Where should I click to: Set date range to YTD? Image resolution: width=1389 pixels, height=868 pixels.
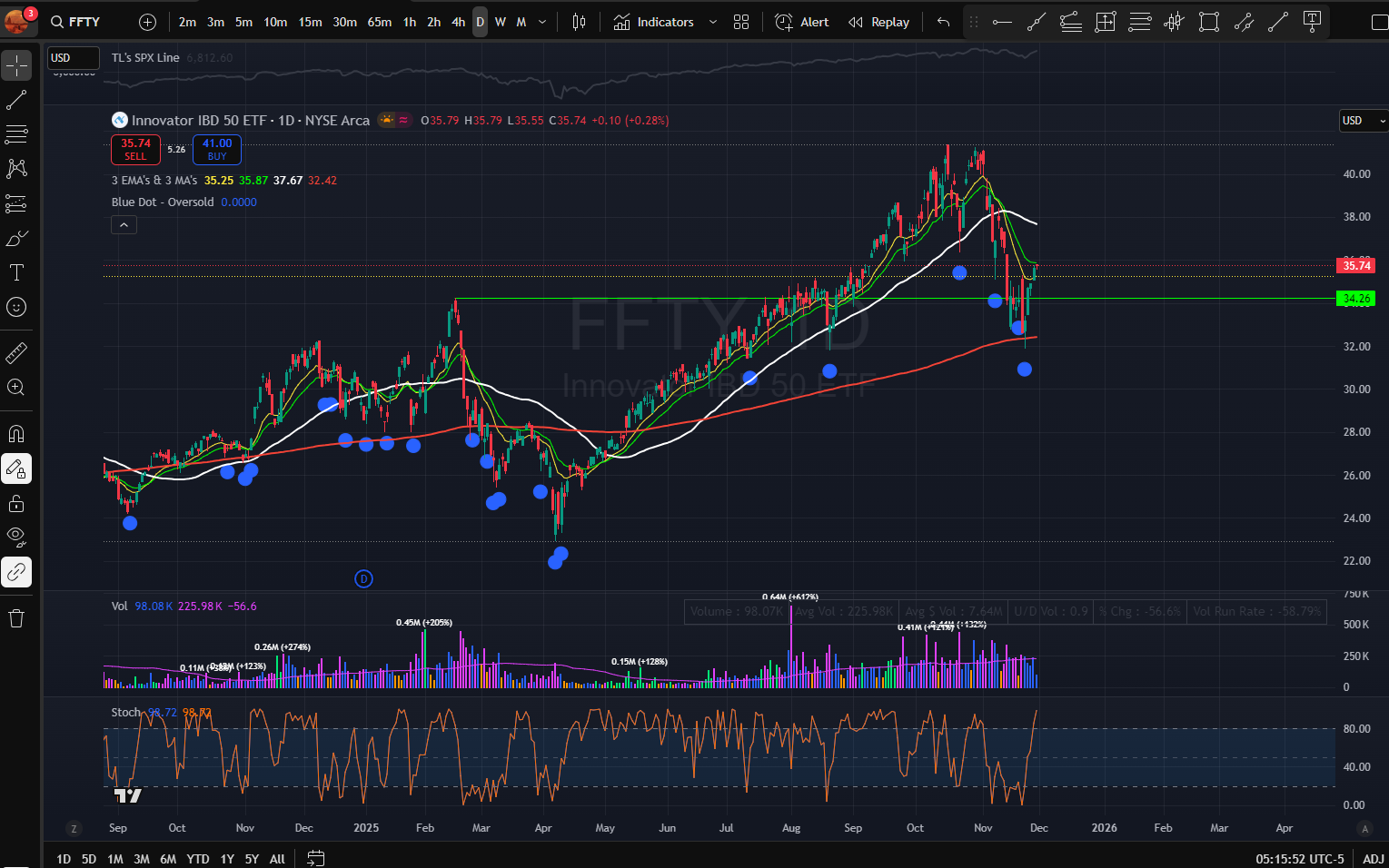198,859
